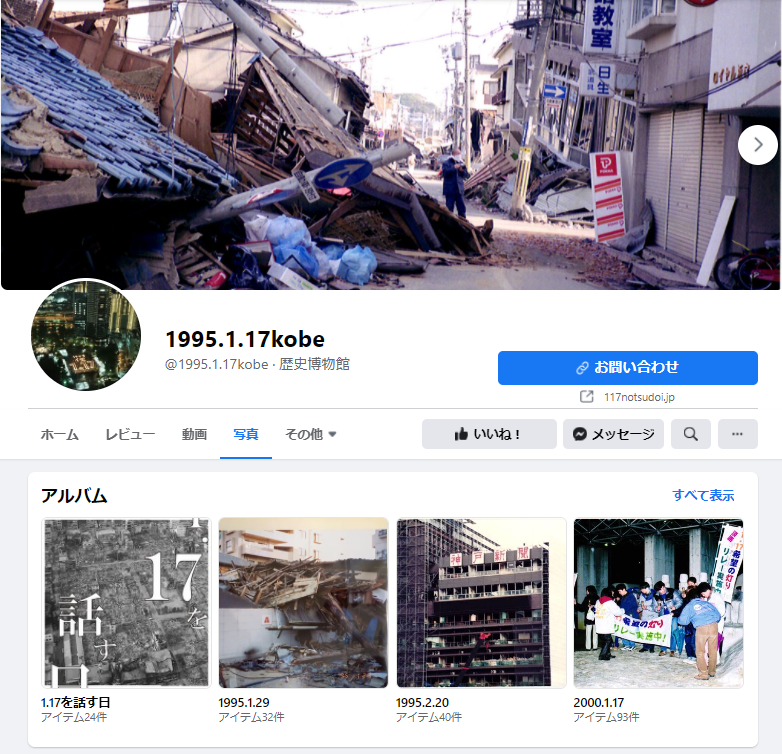Viewport: 782px width, 754px height.
Task: Click the next cover photo arrow
Action: point(758,145)
